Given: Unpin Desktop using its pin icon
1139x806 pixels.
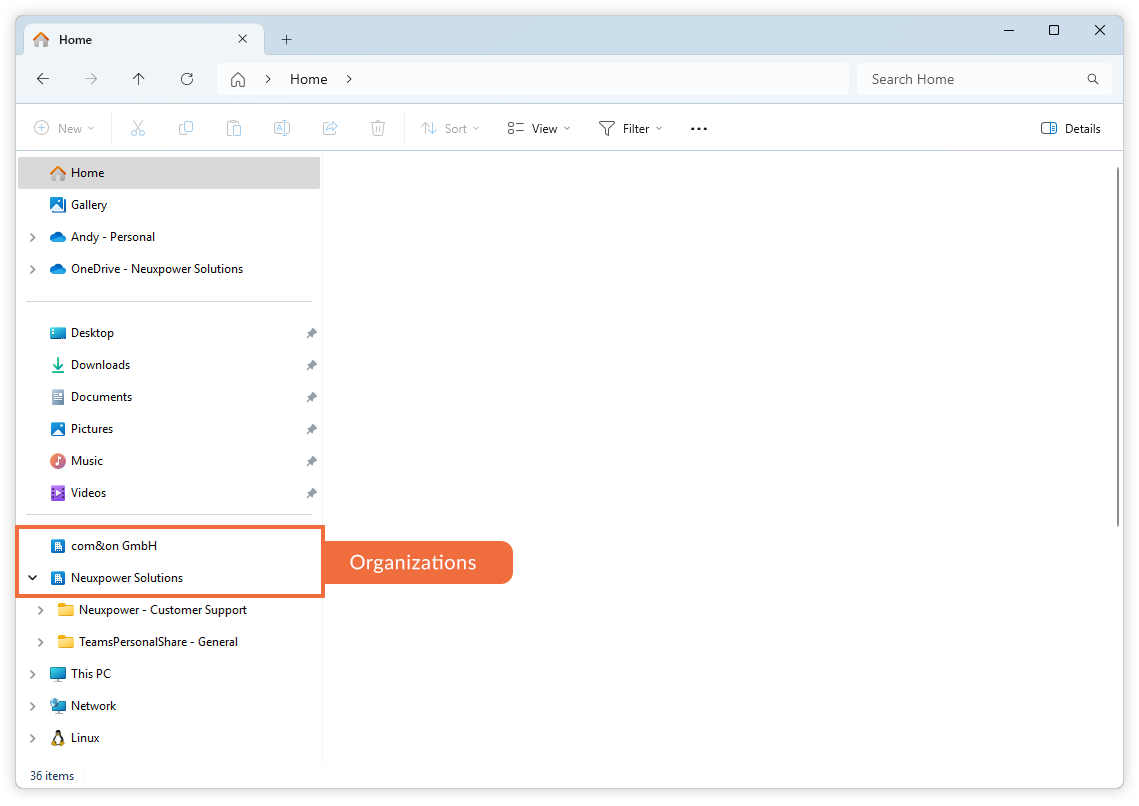Looking at the screenshot, I should click(x=311, y=332).
